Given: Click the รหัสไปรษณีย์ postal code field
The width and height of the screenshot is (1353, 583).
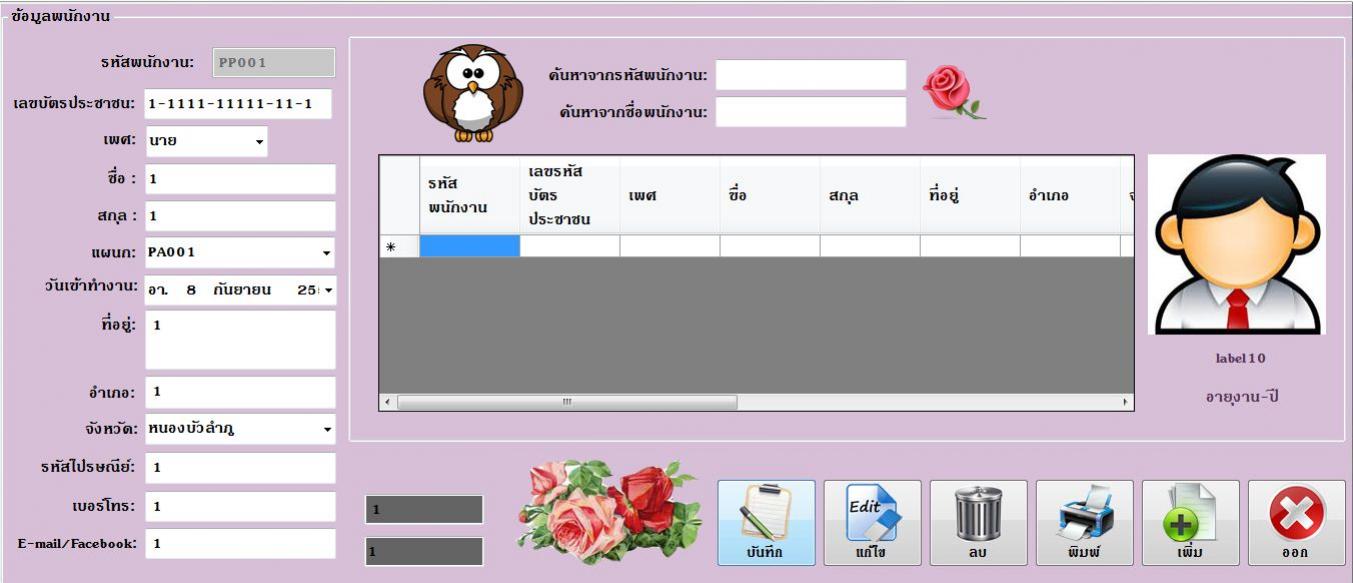Looking at the screenshot, I should coord(240,468).
